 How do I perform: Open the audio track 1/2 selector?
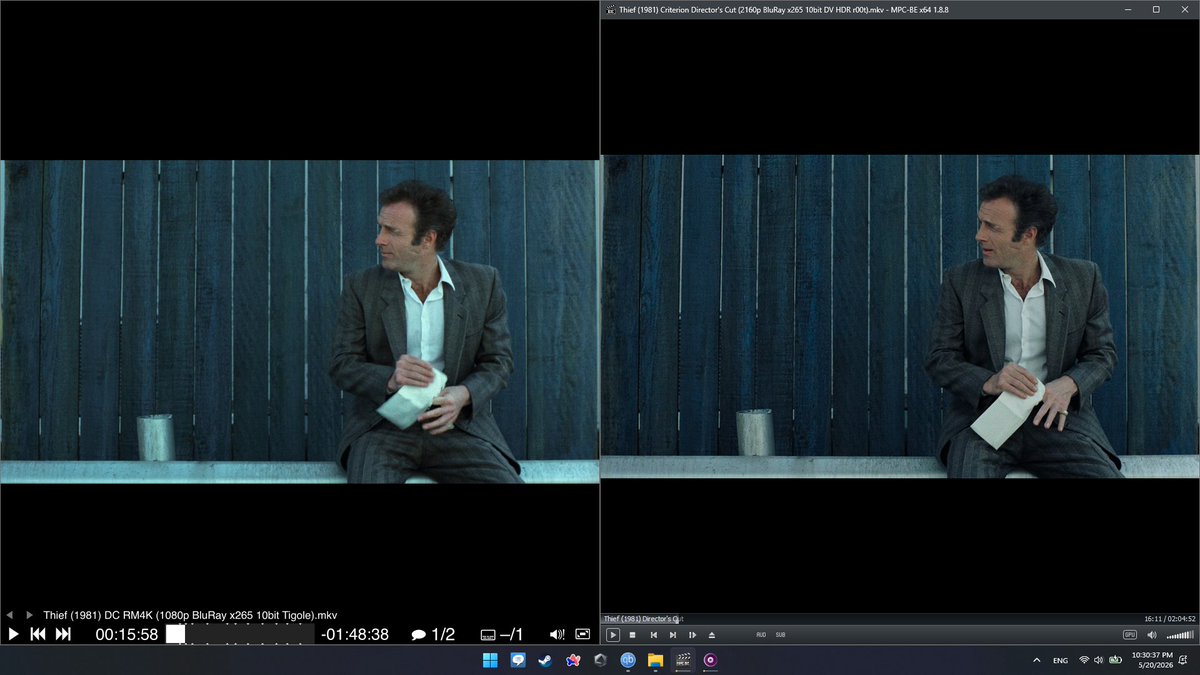tap(433, 634)
